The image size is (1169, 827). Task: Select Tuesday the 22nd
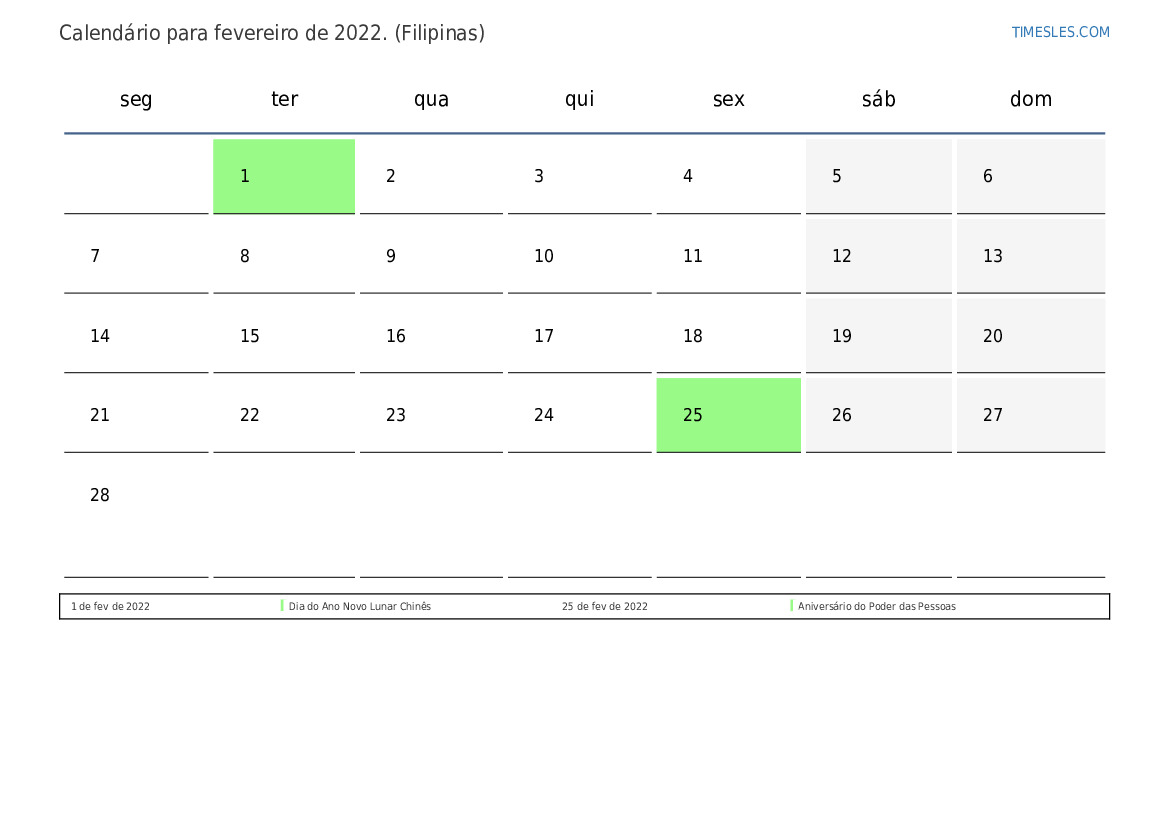[284, 415]
